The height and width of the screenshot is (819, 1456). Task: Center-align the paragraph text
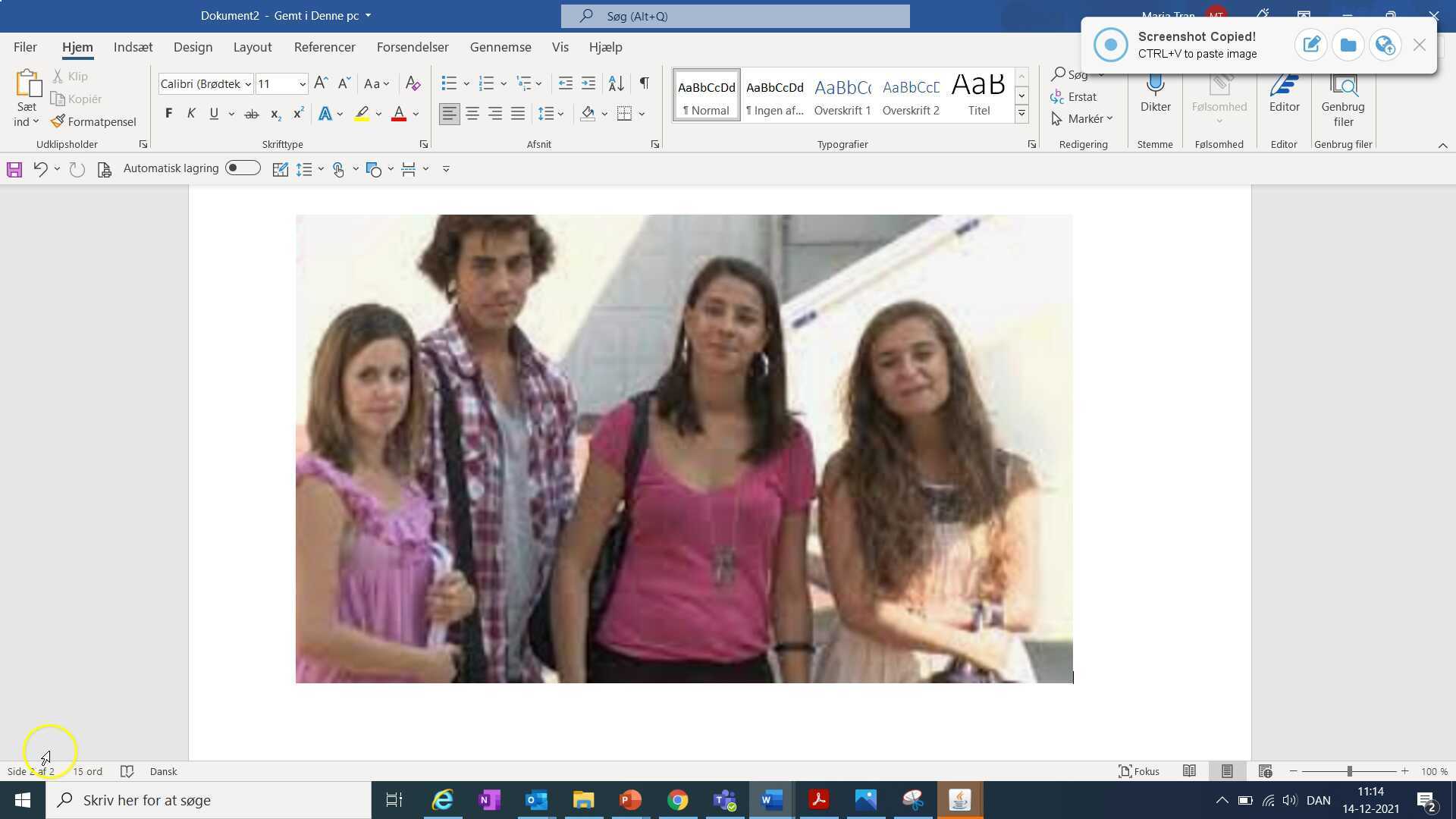[x=472, y=114]
